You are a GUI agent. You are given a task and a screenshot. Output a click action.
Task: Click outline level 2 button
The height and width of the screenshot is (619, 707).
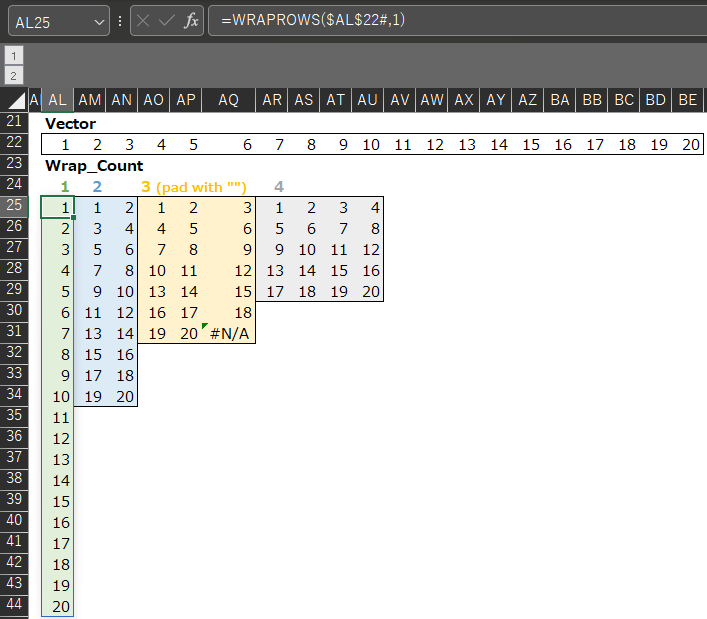[14, 76]
